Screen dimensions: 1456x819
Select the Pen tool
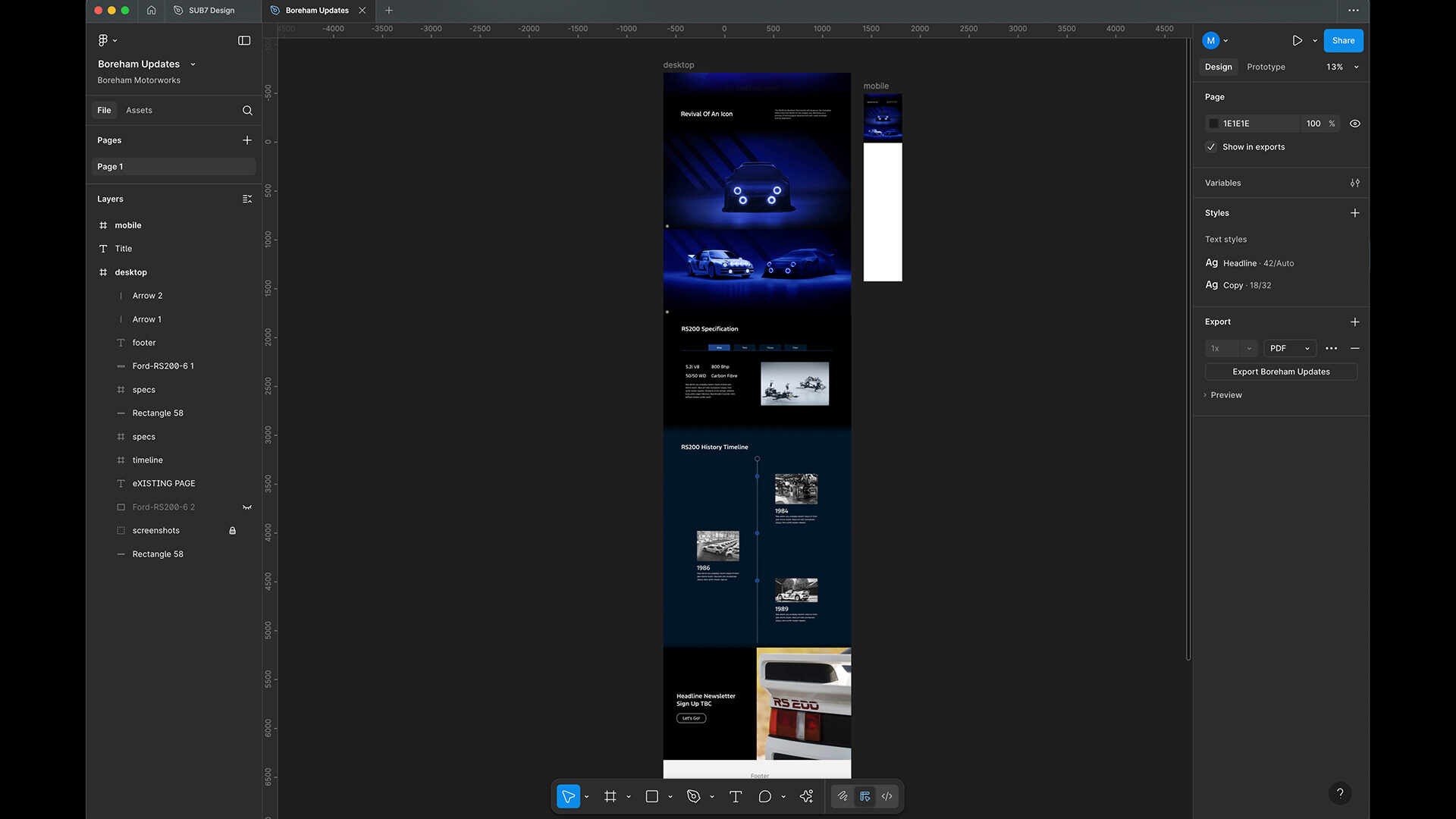(x=693, y=796)
